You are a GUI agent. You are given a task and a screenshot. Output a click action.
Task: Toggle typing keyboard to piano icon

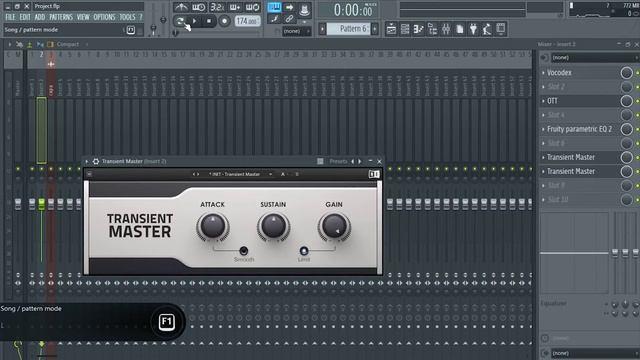(274, 7)
